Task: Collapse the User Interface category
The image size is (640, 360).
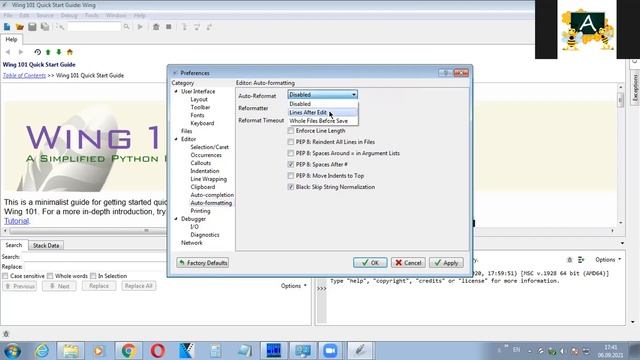Action: (x=176, y=91)
